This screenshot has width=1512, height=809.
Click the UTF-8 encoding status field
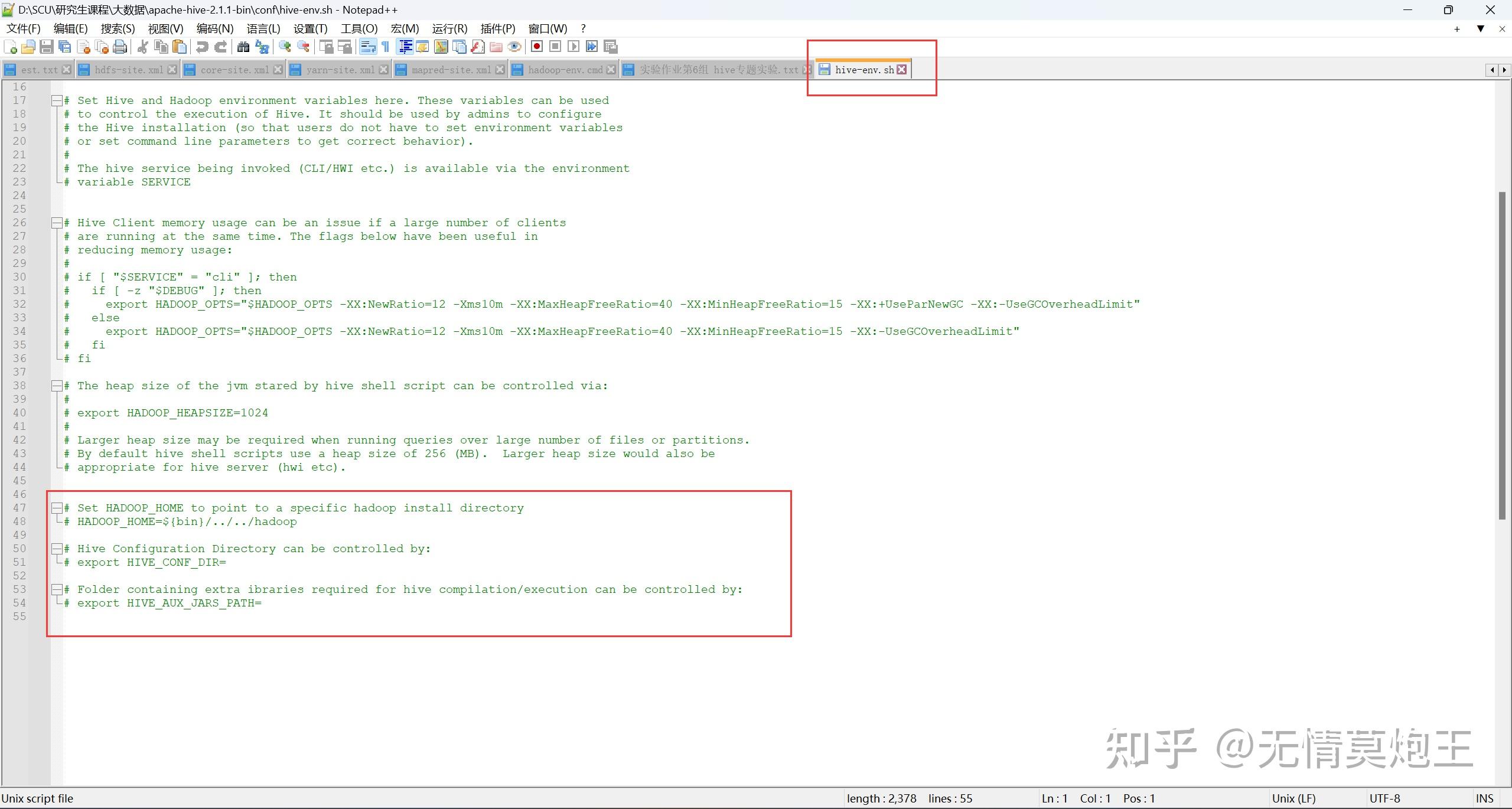click(x=1384, y=798)
